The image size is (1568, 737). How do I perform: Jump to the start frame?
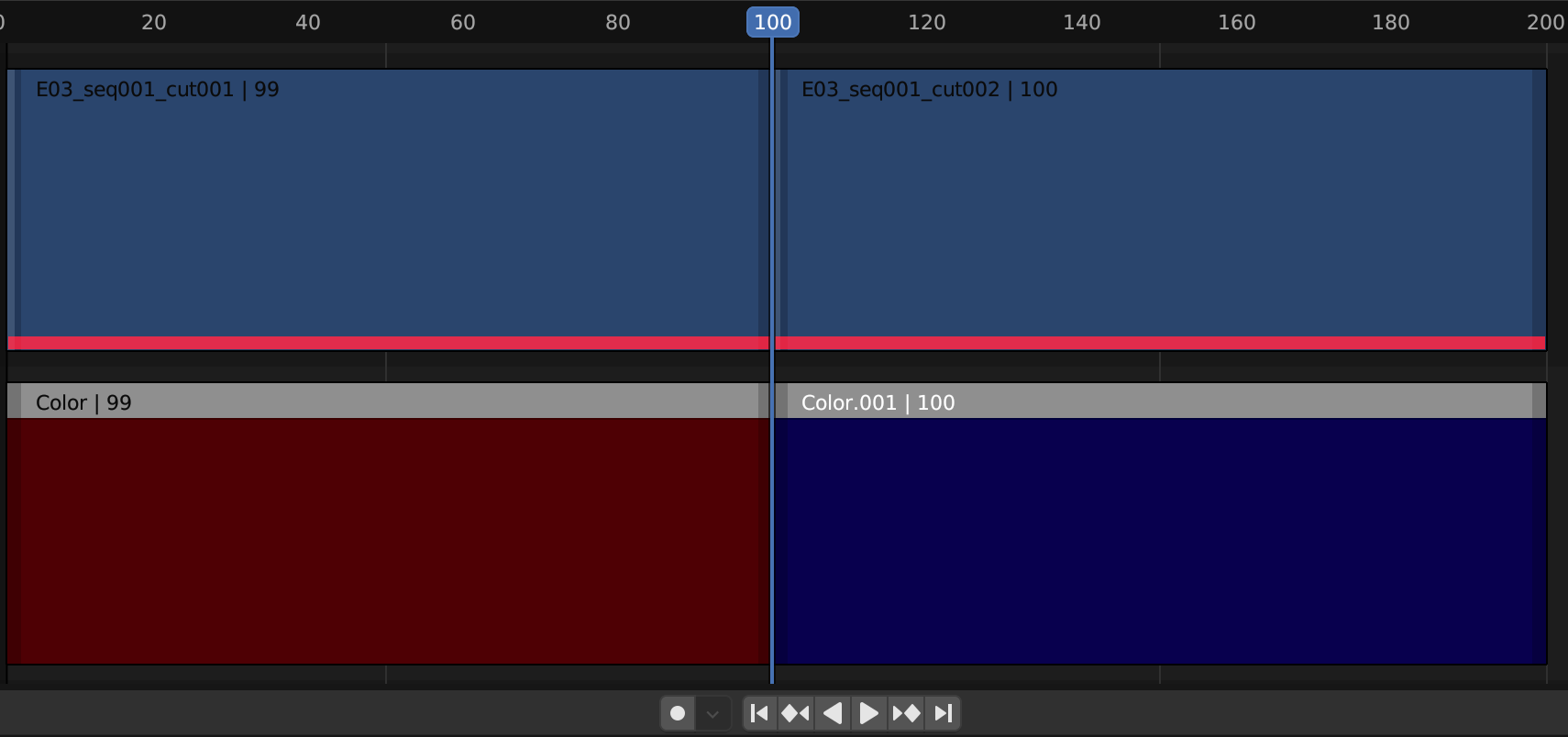[x=759, y=713]
